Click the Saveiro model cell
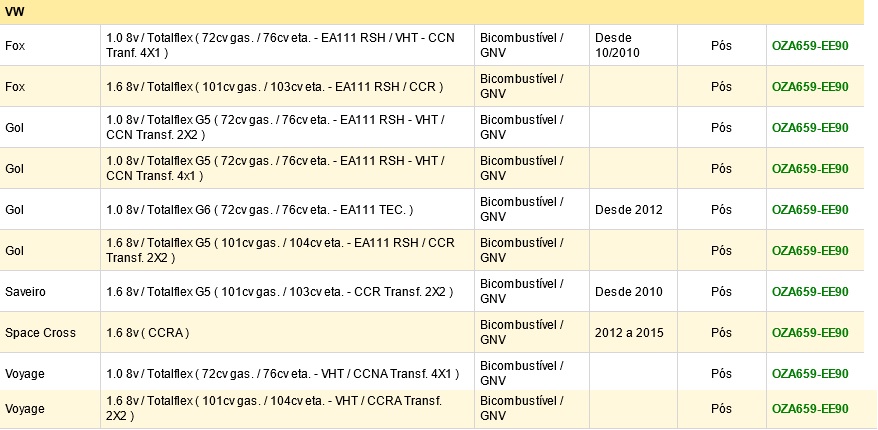Screen dimensions: 878x430 point(50,292)
